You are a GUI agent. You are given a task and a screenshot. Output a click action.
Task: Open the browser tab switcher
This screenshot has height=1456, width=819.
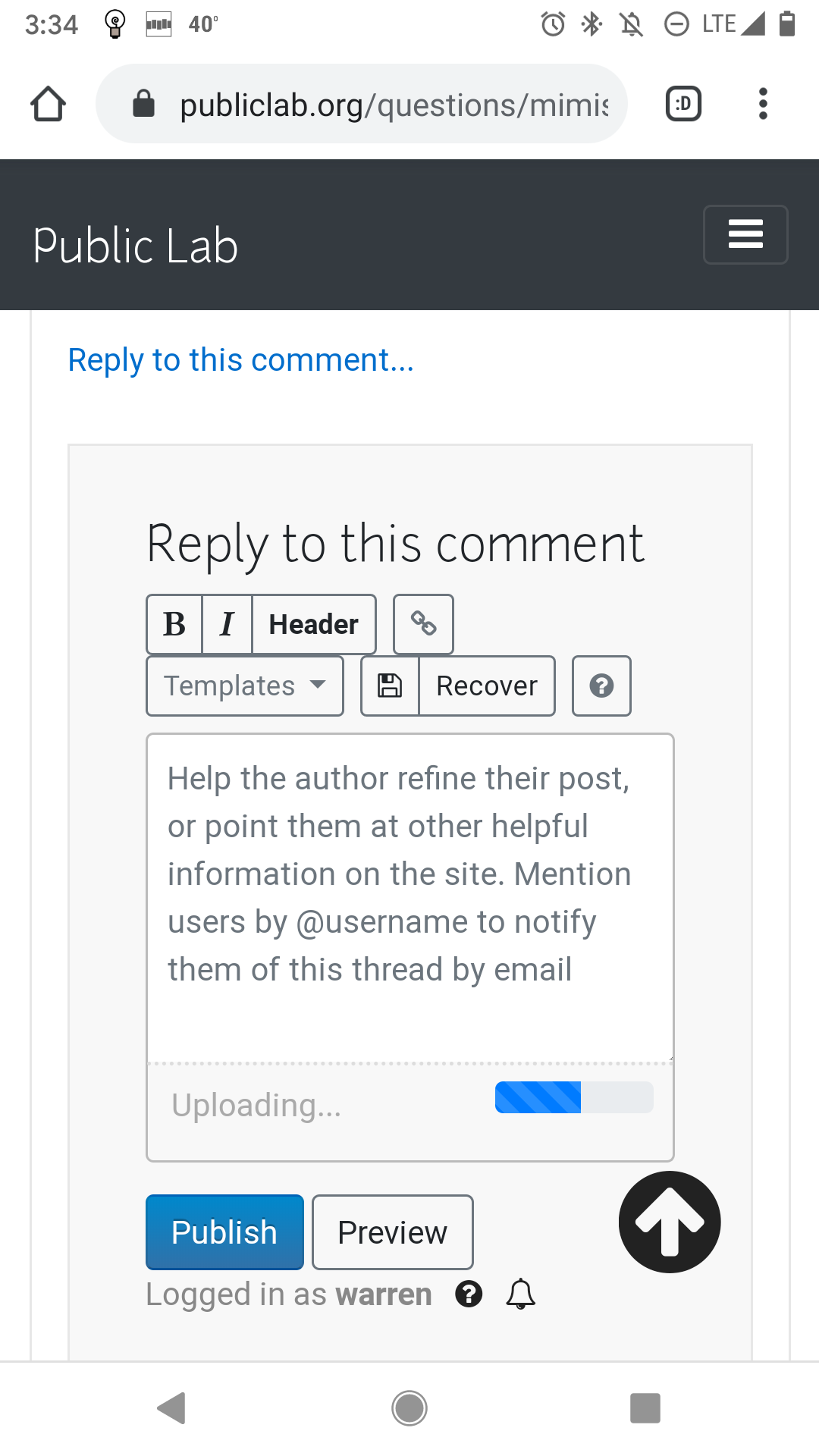(682, 103)
